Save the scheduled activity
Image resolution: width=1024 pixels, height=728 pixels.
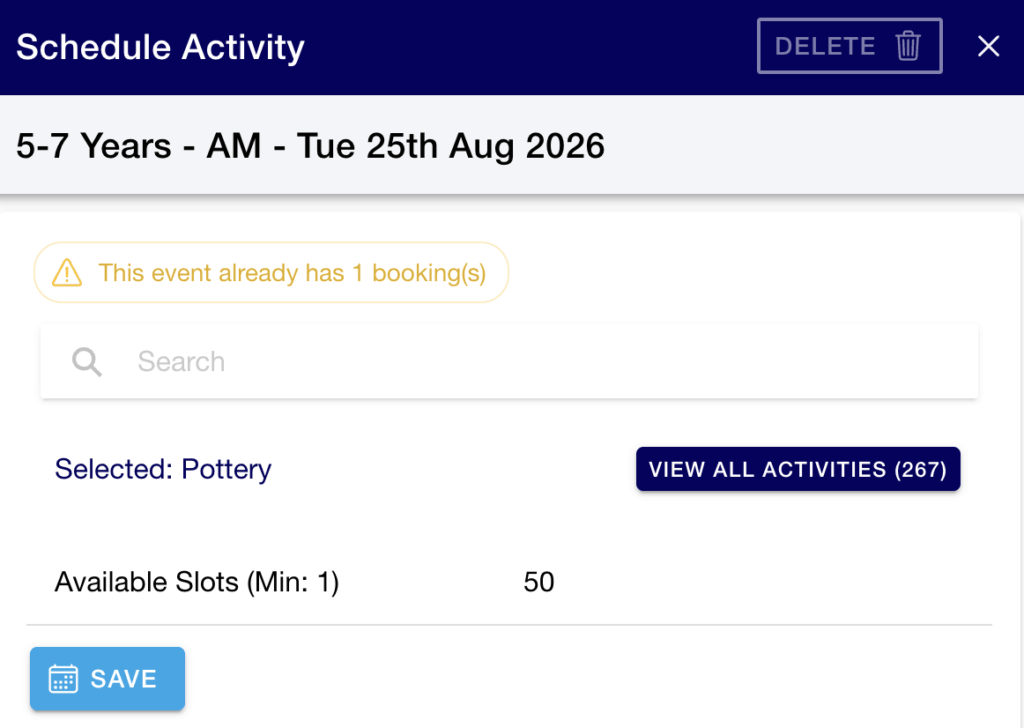tap(107, 678)
